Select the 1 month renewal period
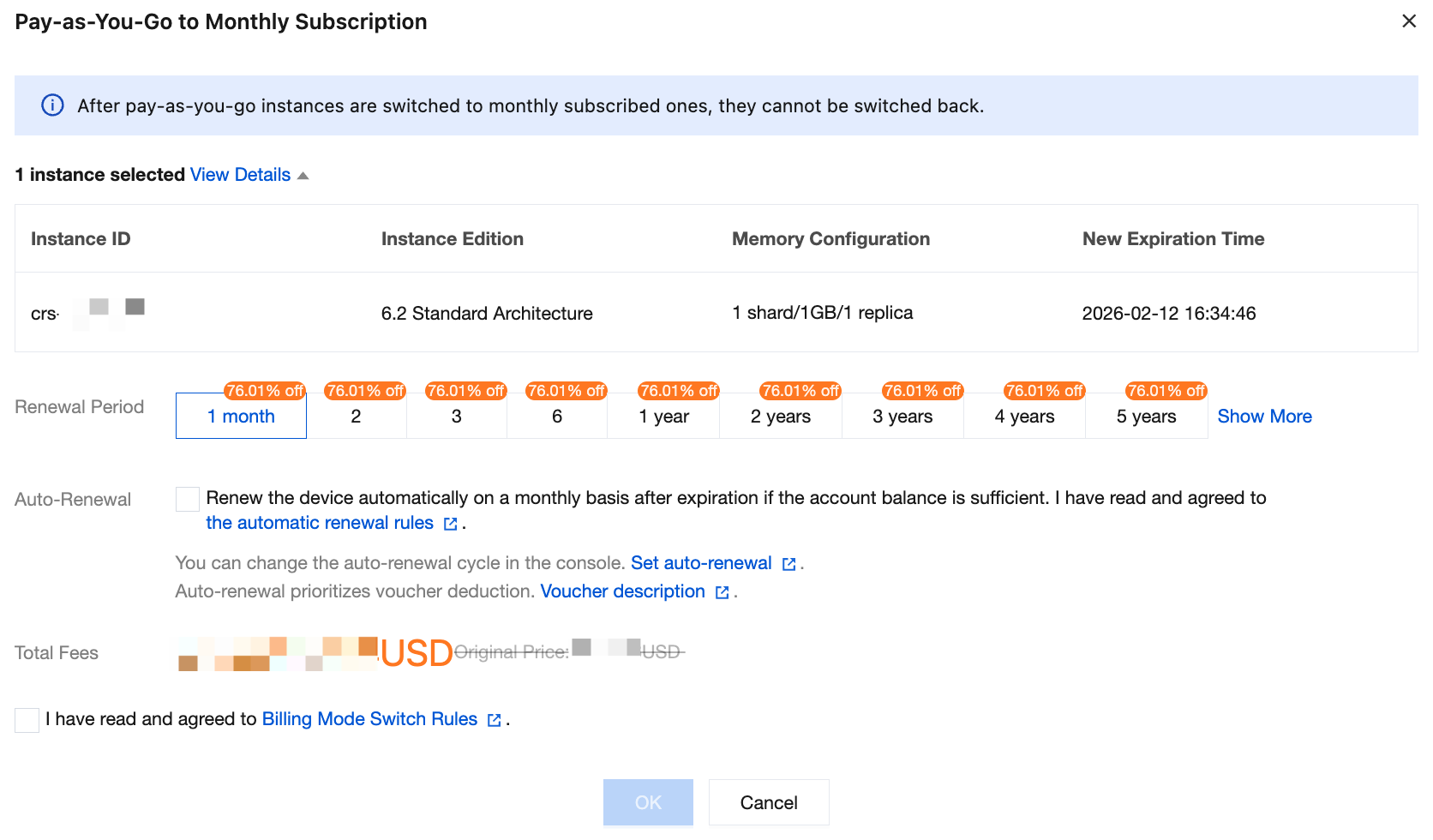The height and width of the screenshot is (840, 1433). (241, 417)
